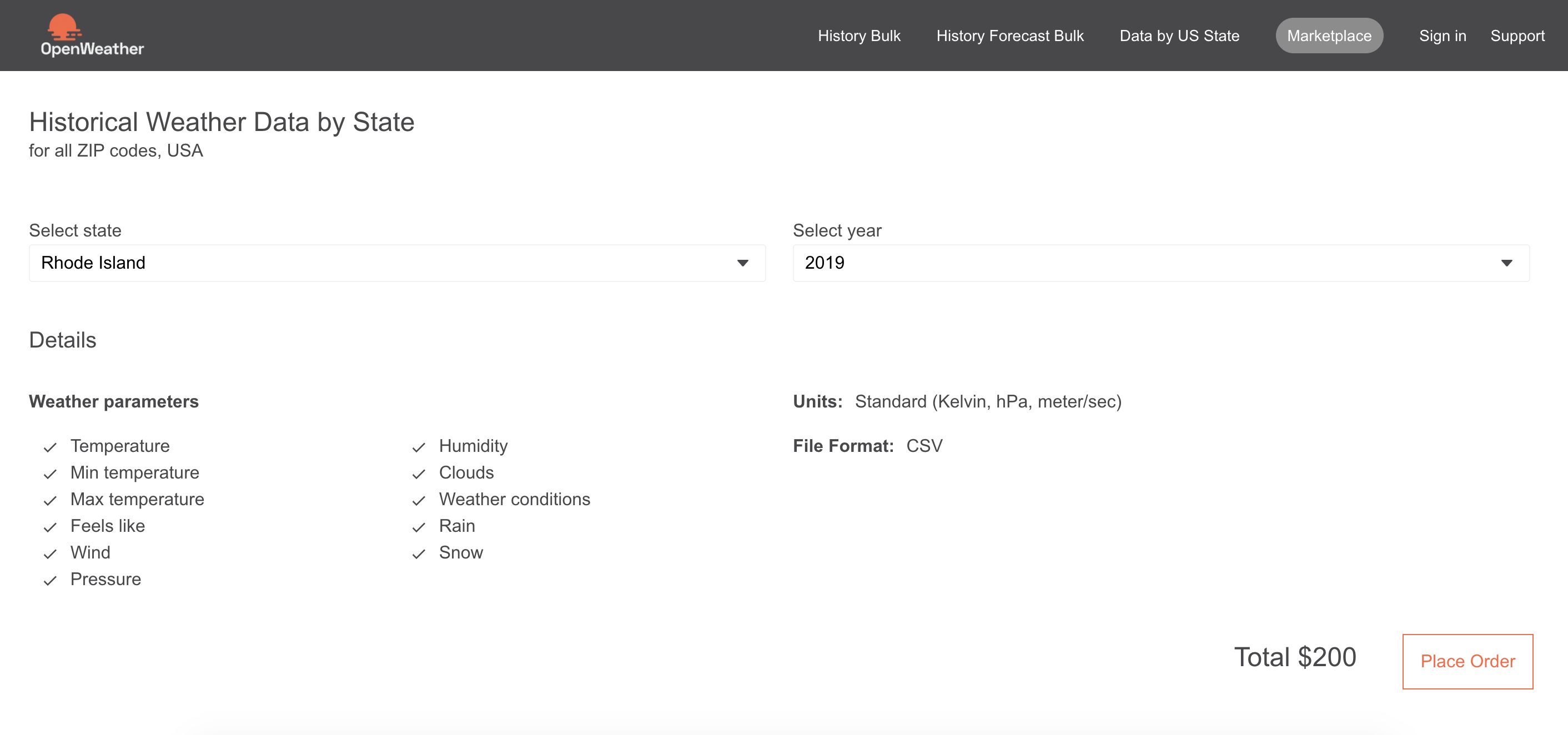Viewport: 1568px width, 735px height.
Task: Open Data by US State
Action: coord(1179,36)
